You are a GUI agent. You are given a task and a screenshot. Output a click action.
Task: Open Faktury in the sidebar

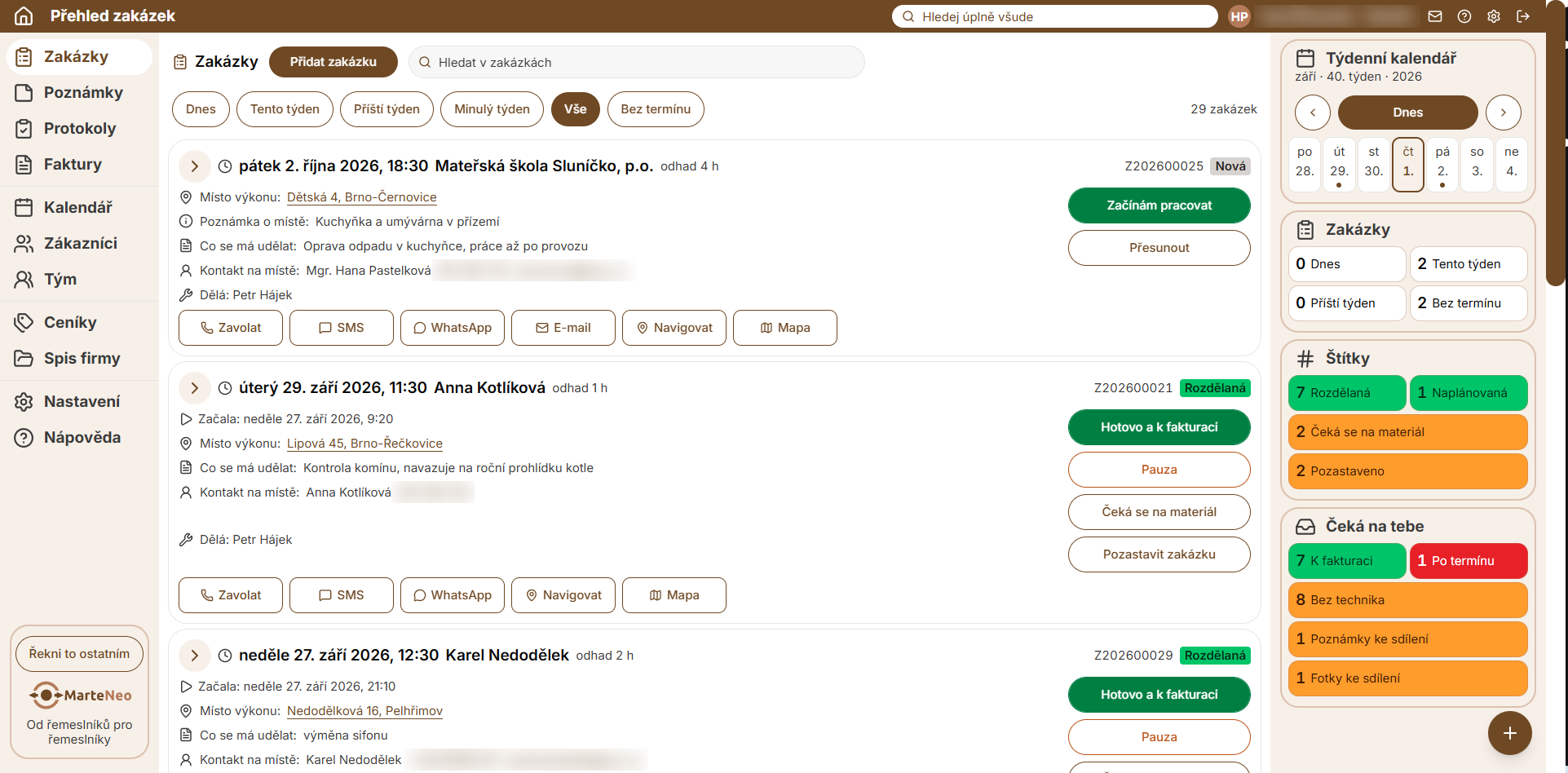click(x=79, y=164)
